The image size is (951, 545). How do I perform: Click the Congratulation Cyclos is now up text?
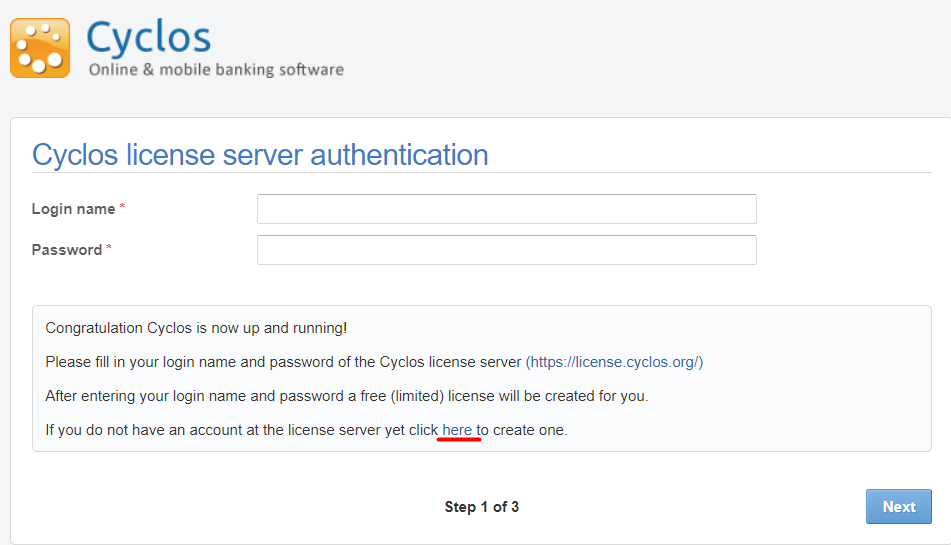click(196, 328)
